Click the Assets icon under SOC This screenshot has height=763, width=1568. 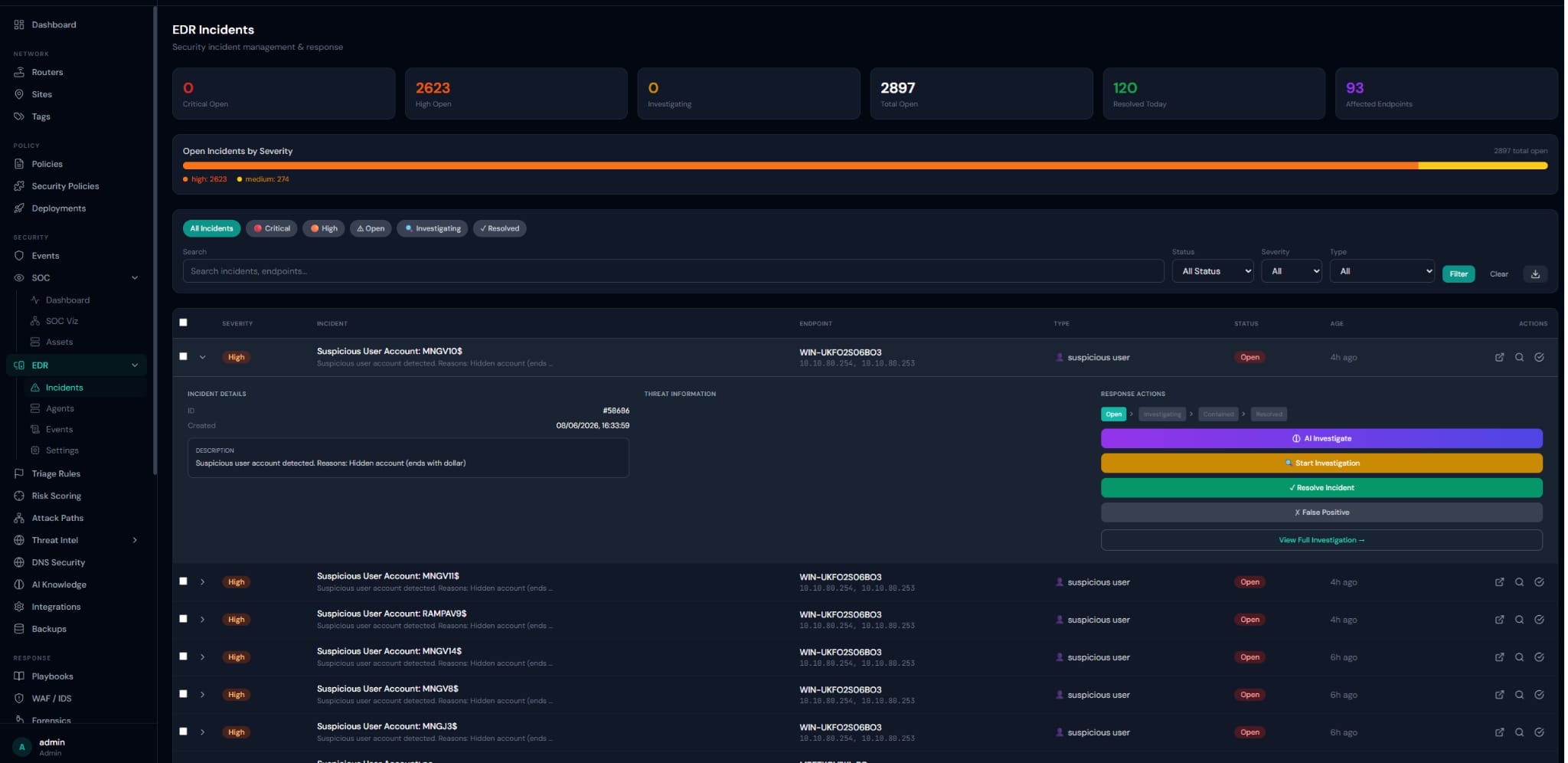(35, 342)
